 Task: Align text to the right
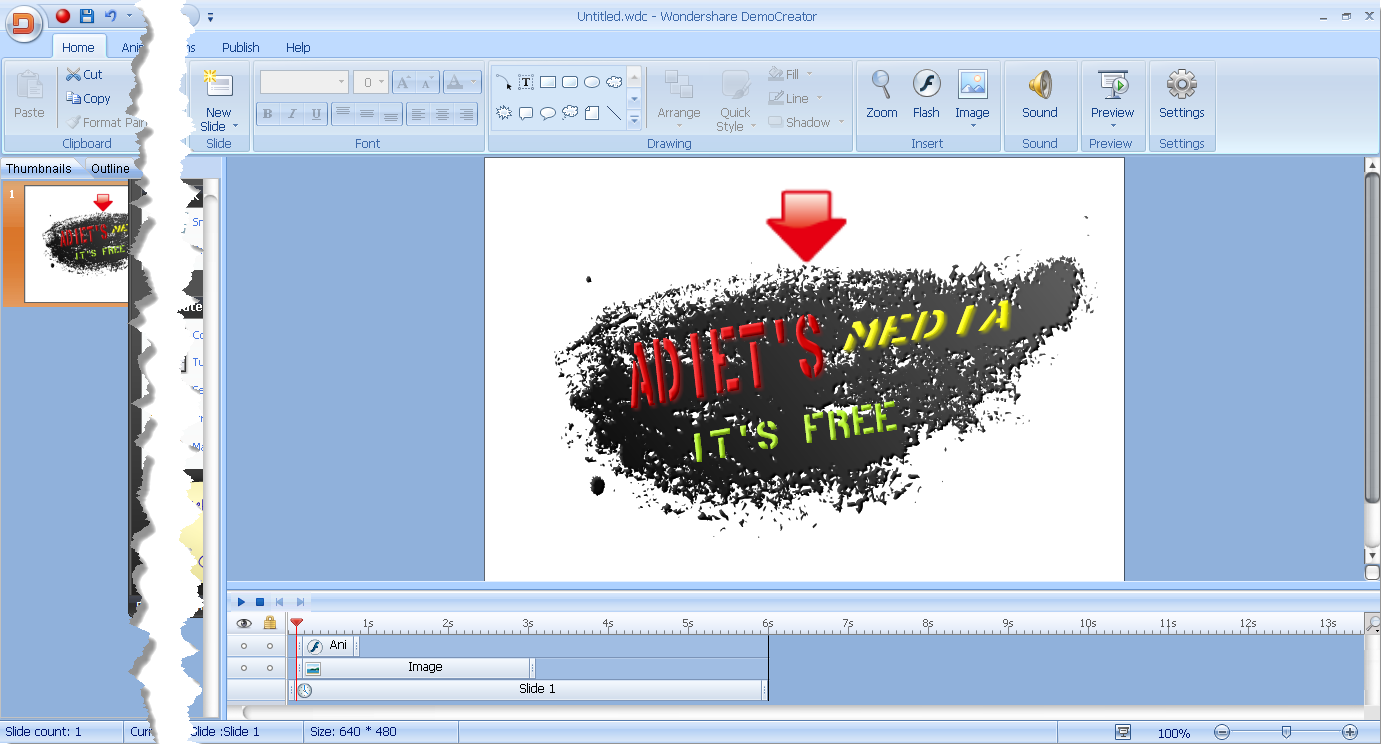point(466,114)
